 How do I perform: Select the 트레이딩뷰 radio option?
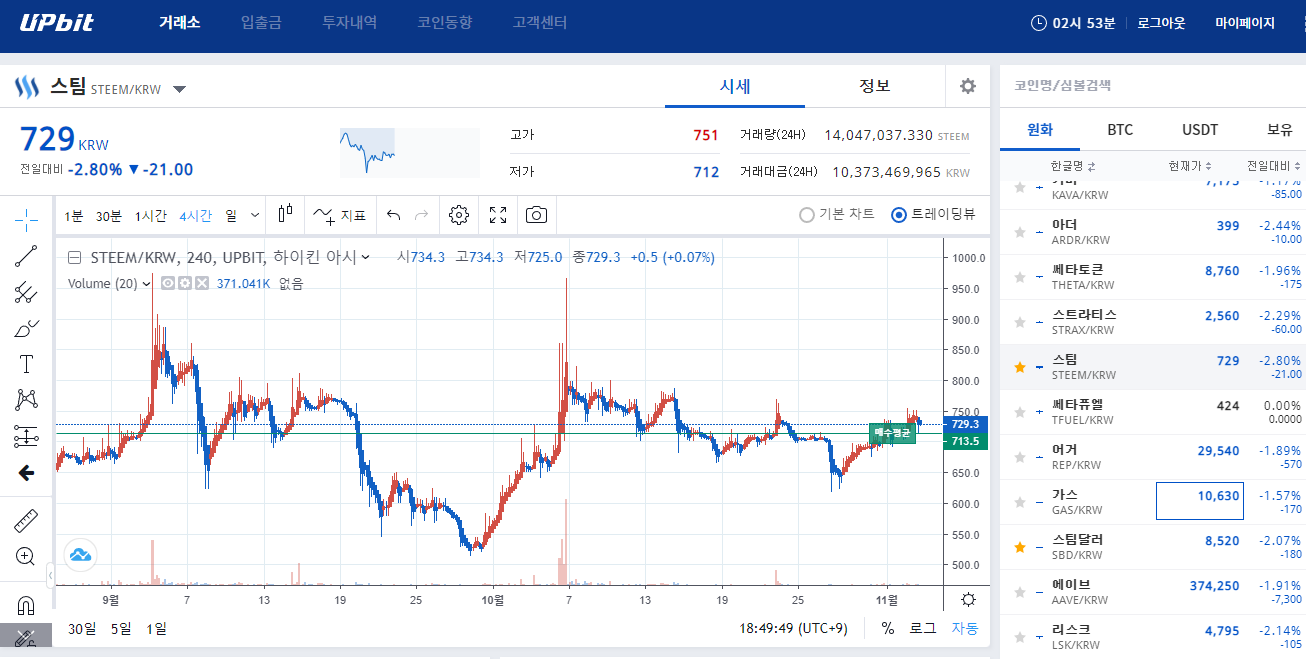point(933,214)
